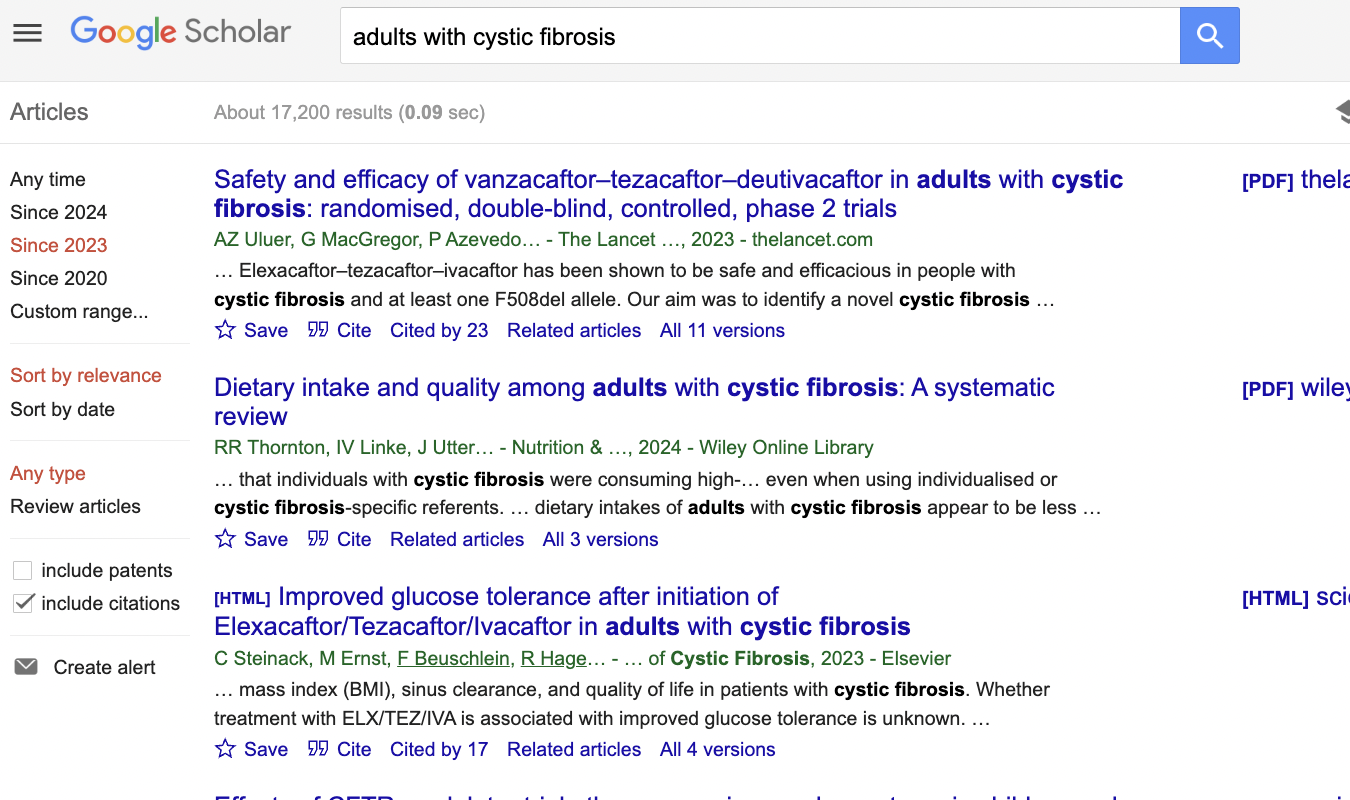
Task: Open Custom range date option
Action: pos(79,311)
